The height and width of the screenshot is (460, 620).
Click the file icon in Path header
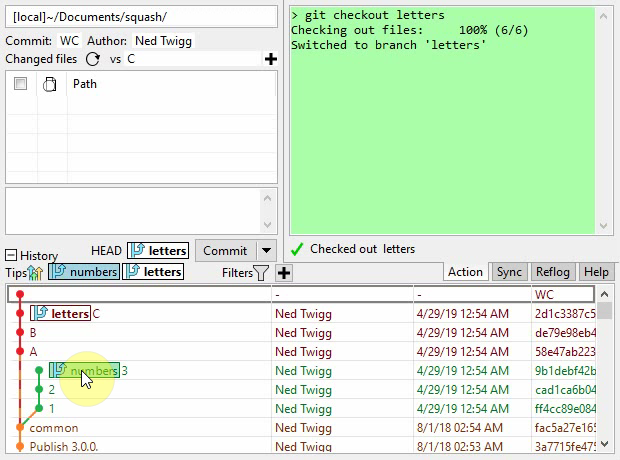[x=49, y=85]
